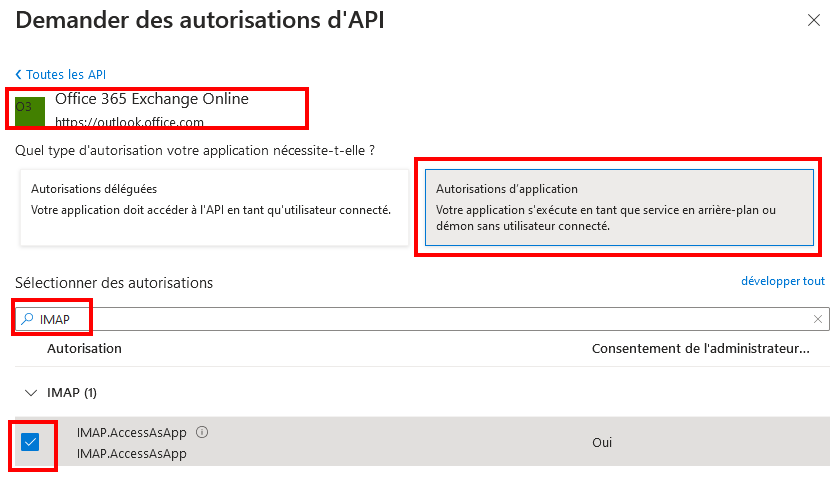Viewport: 834px width, 486px height.
Task: Go back to Toutes les API
Action: click(x=61, y=74)
